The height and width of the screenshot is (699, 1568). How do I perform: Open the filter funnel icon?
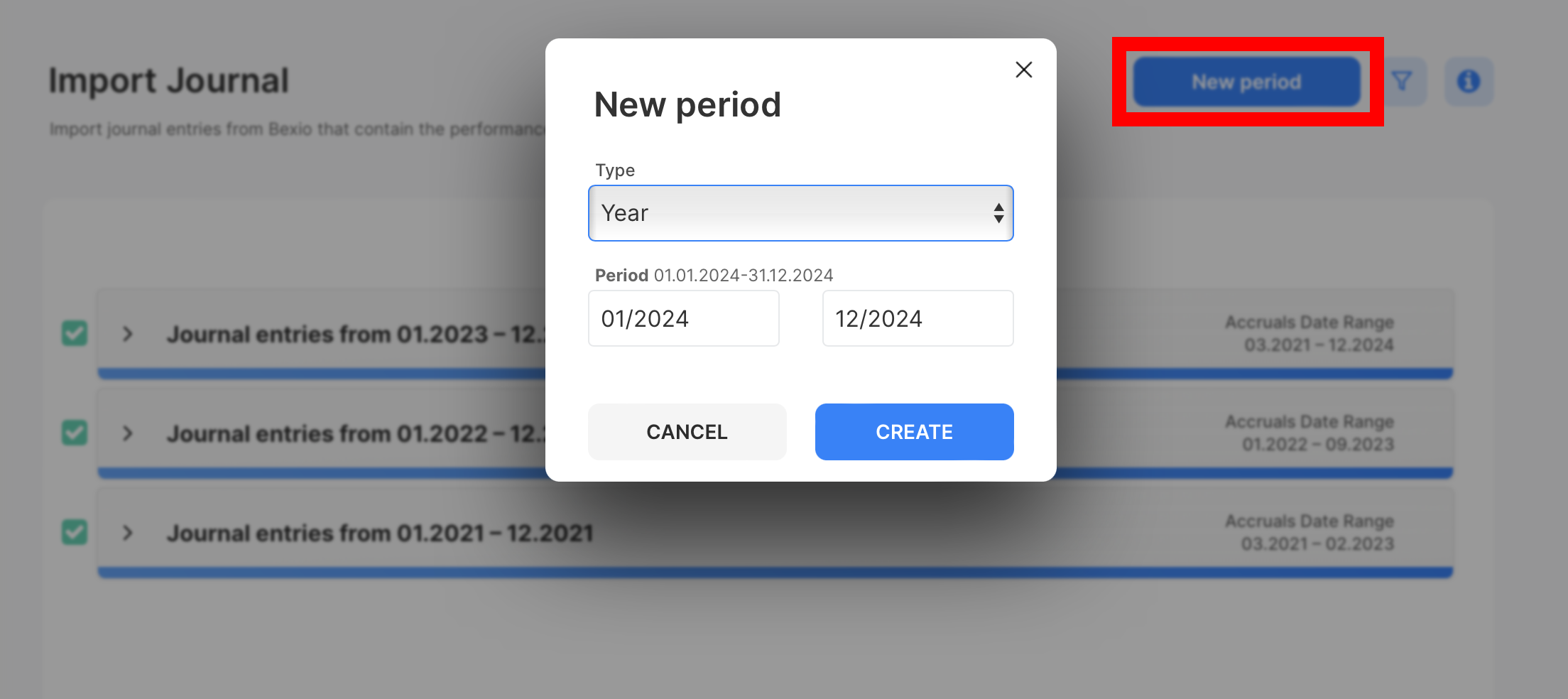[x=1402, y=82]
